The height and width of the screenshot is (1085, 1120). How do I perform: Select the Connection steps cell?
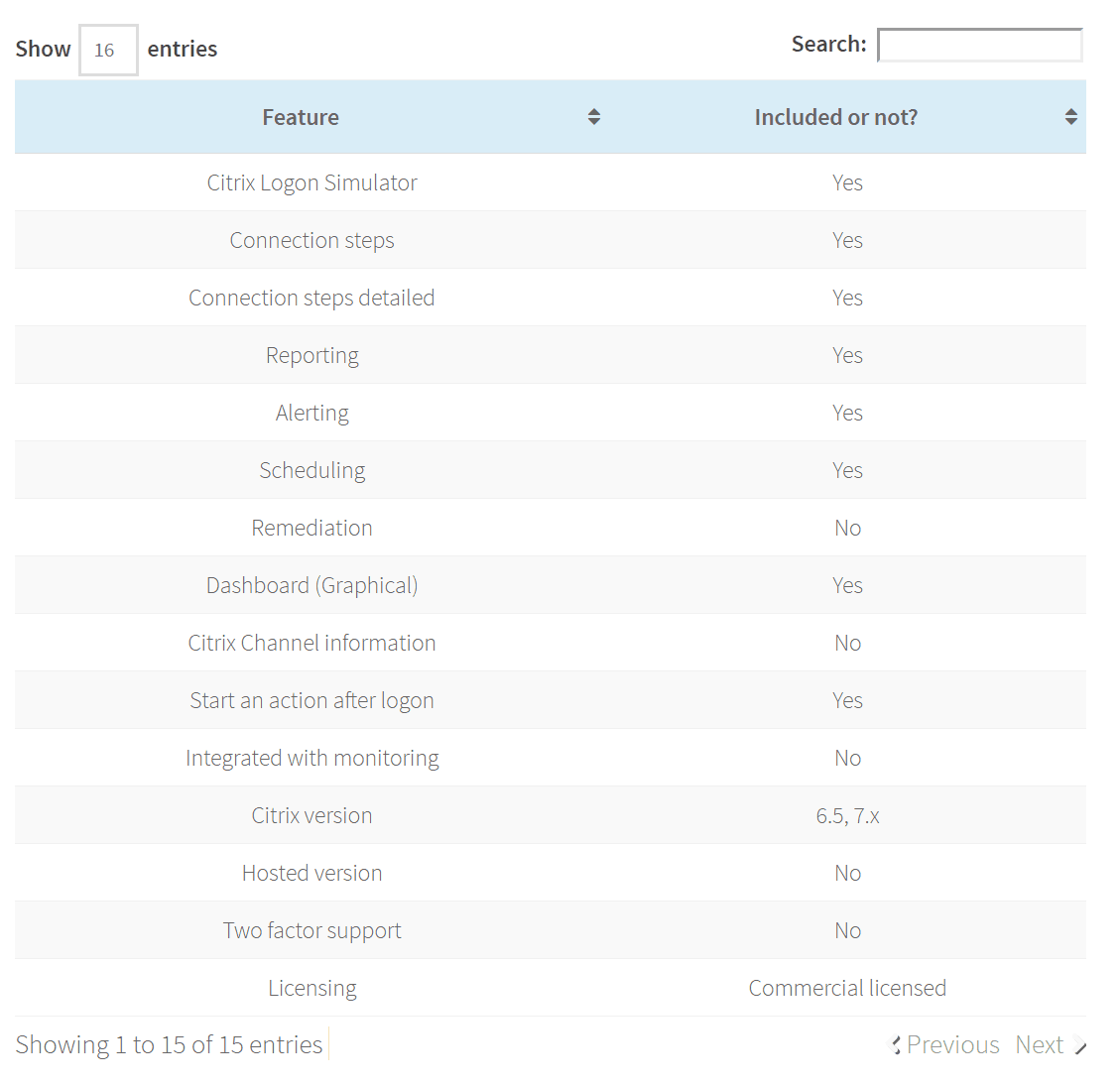click(312, 240)
